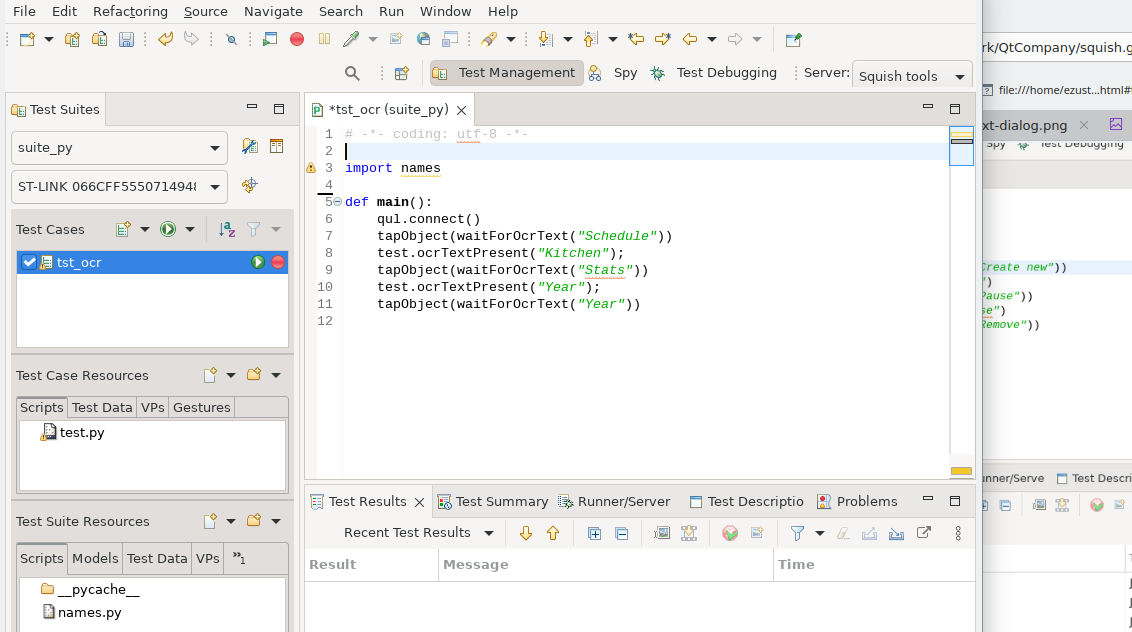Uncheck the tst_ocr test case checkbox
Image resolution: width=1132 pixels, height=632 pixels.
(29, 262)
